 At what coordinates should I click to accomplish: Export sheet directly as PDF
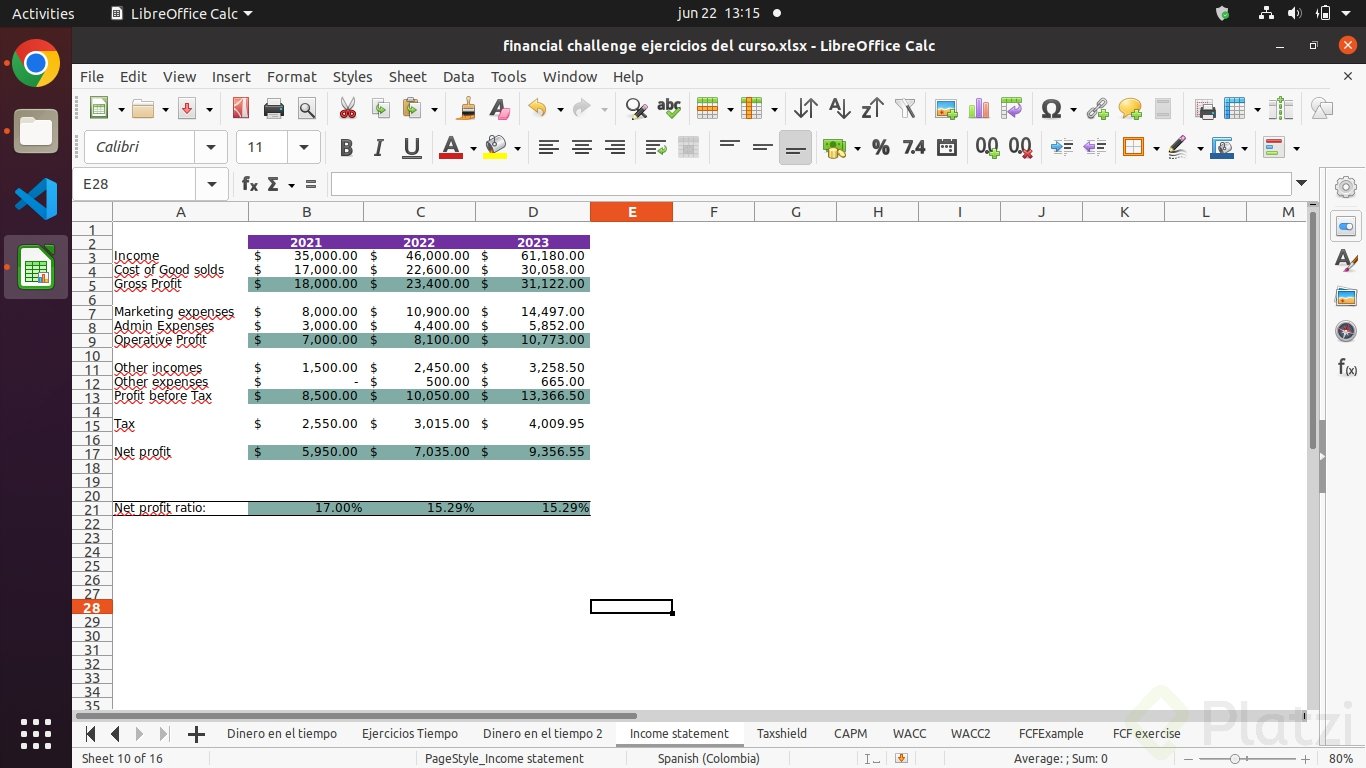[x=240, y=108]
